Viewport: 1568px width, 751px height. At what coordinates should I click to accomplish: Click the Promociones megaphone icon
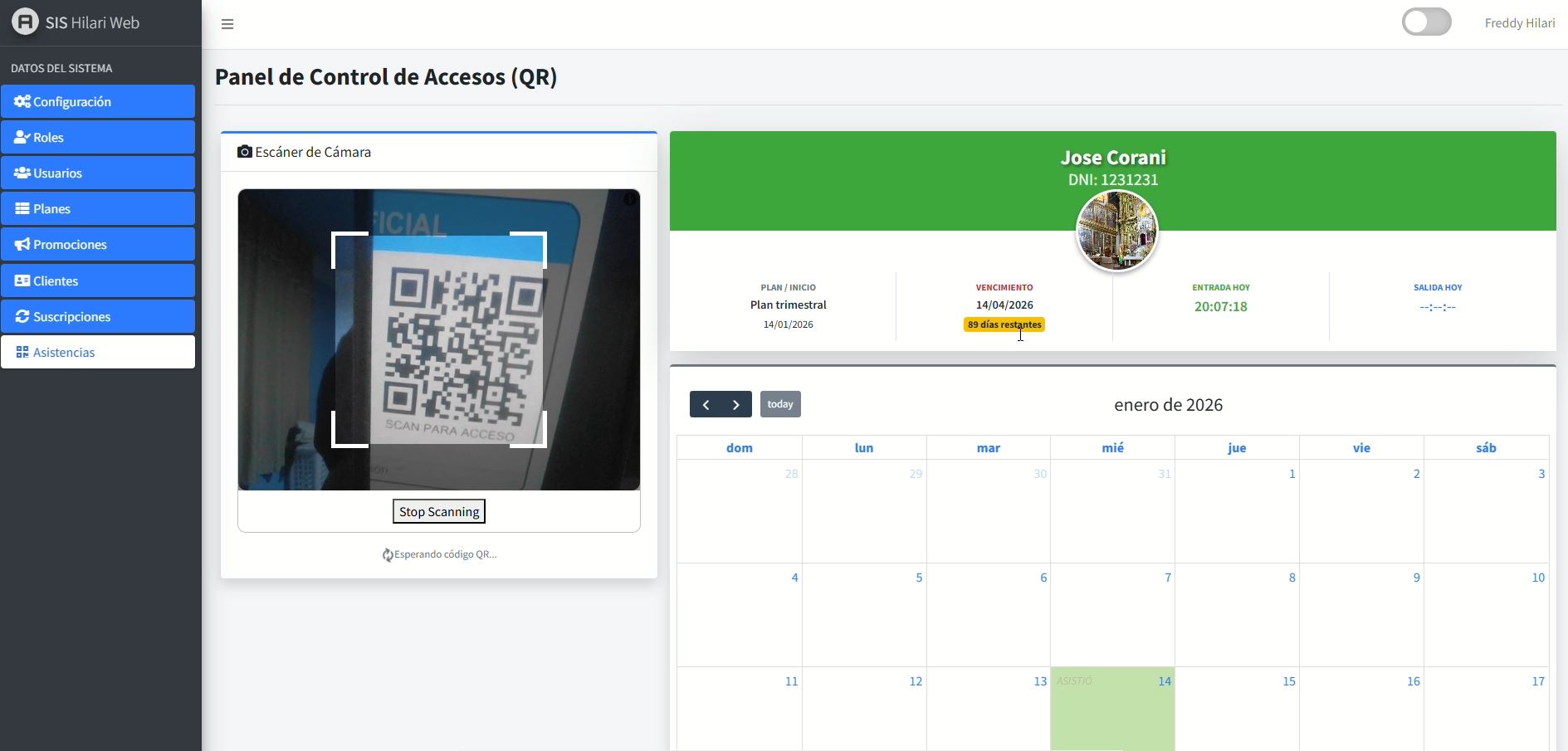click(x=22, y=244)
